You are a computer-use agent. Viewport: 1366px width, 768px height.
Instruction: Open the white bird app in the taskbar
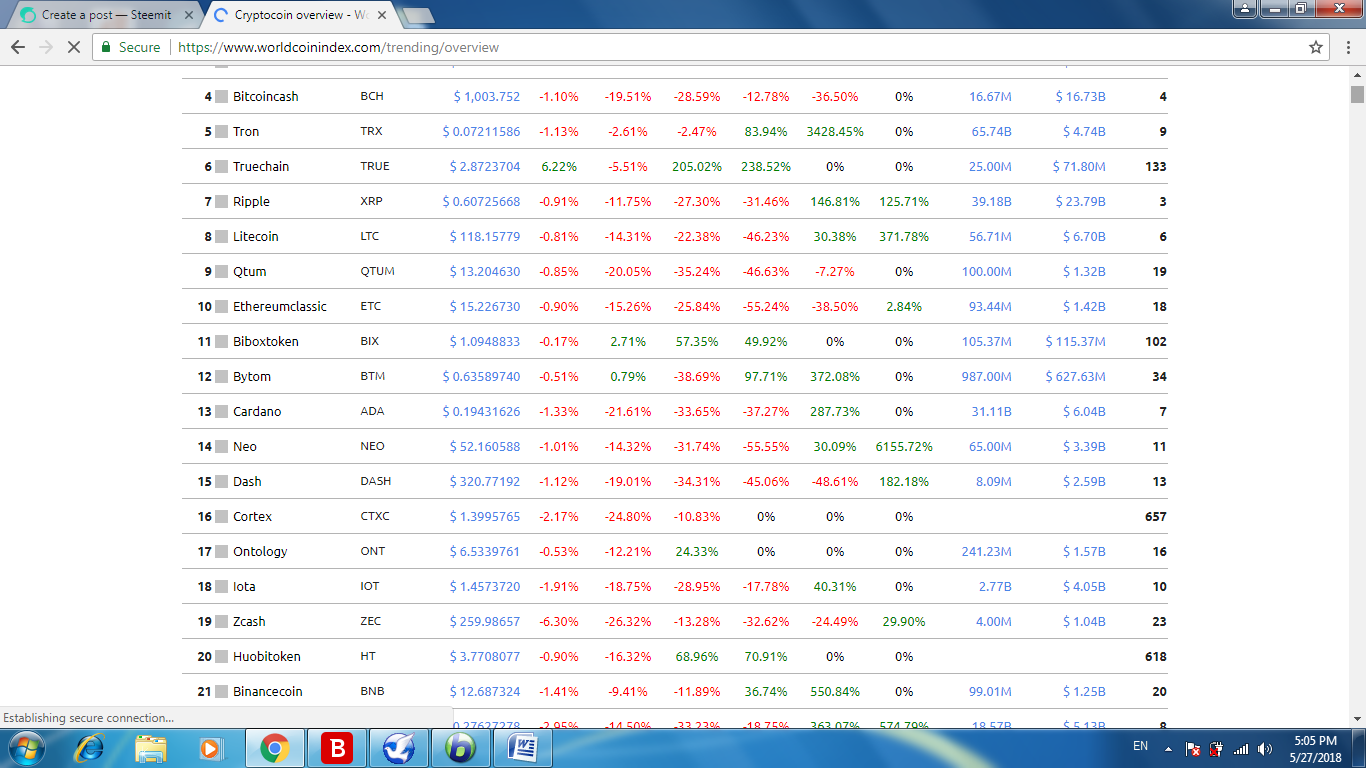pos(397,748)
